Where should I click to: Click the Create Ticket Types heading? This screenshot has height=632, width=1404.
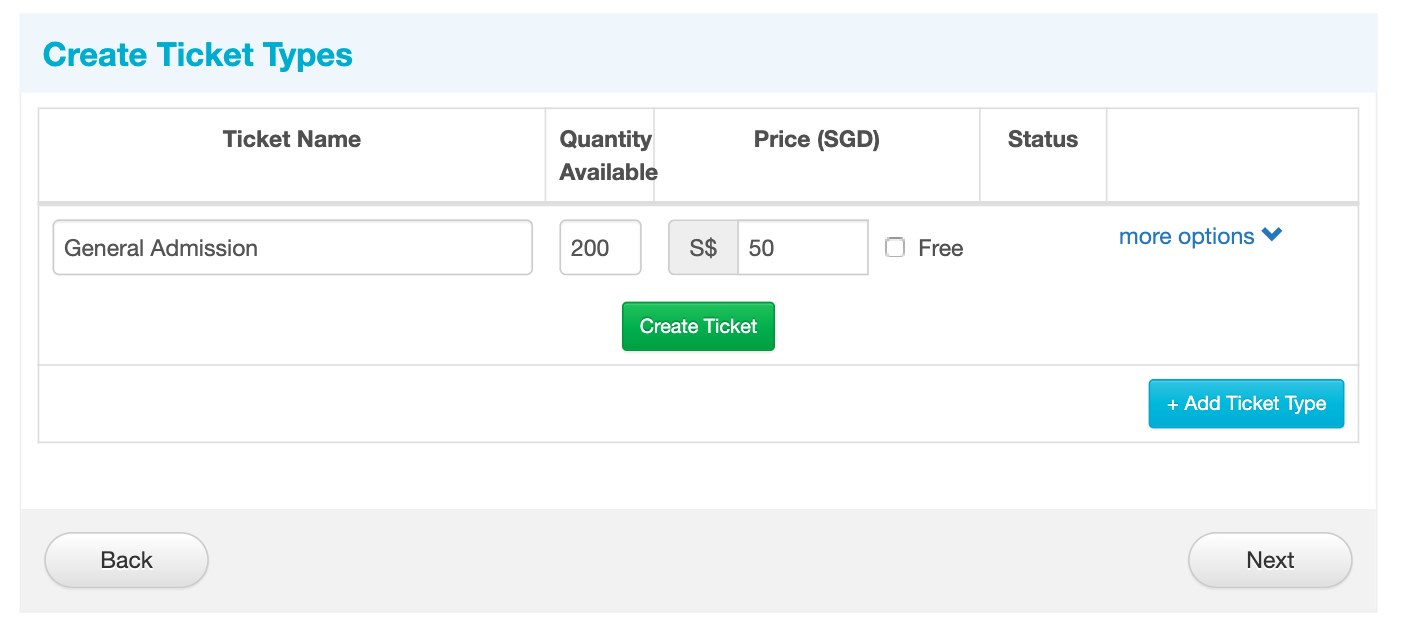198,54
